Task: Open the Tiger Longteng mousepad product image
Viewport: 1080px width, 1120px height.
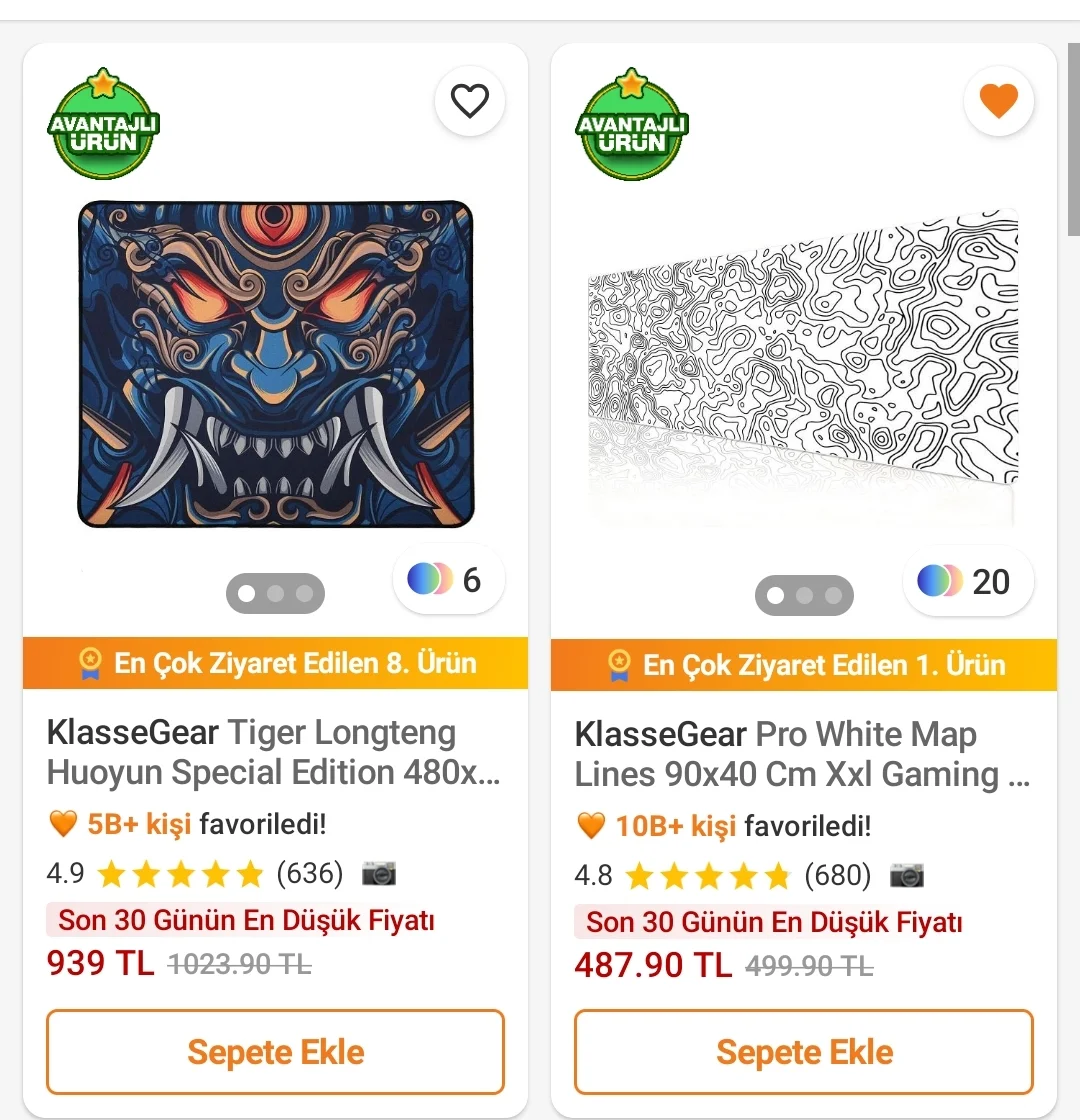Action: tap(275, 365)
